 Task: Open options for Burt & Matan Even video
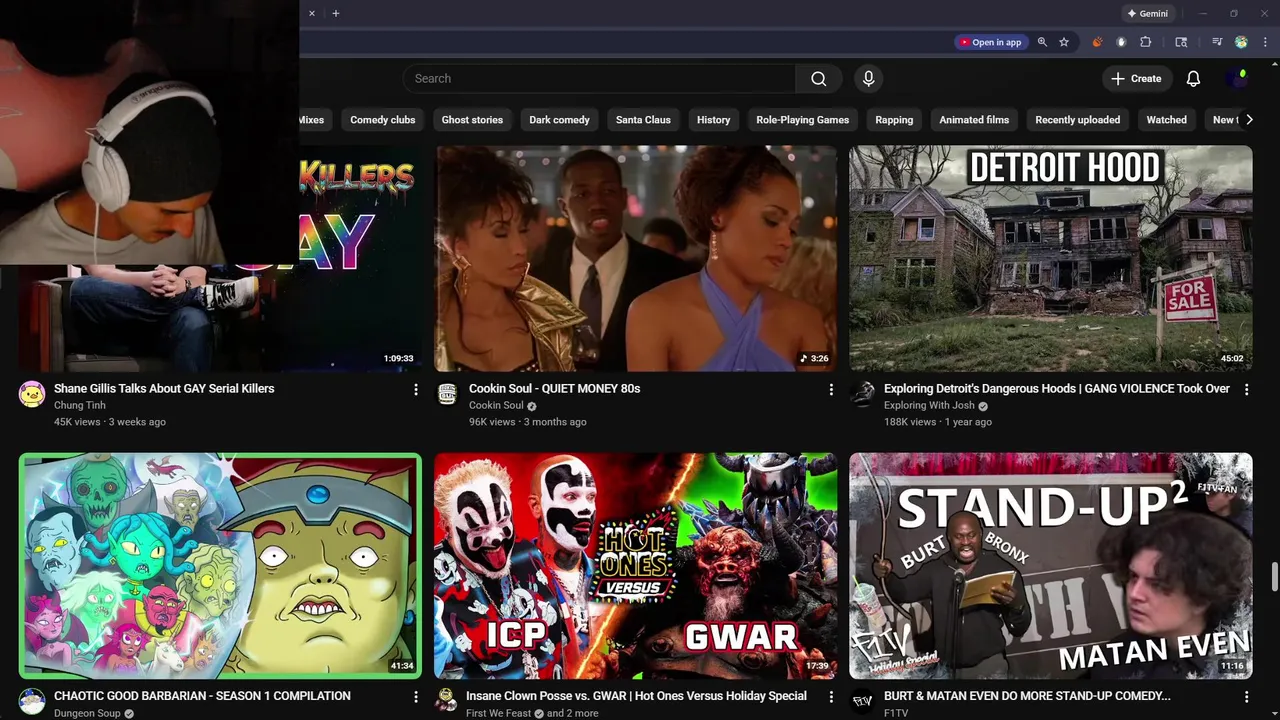[1246, 696]
